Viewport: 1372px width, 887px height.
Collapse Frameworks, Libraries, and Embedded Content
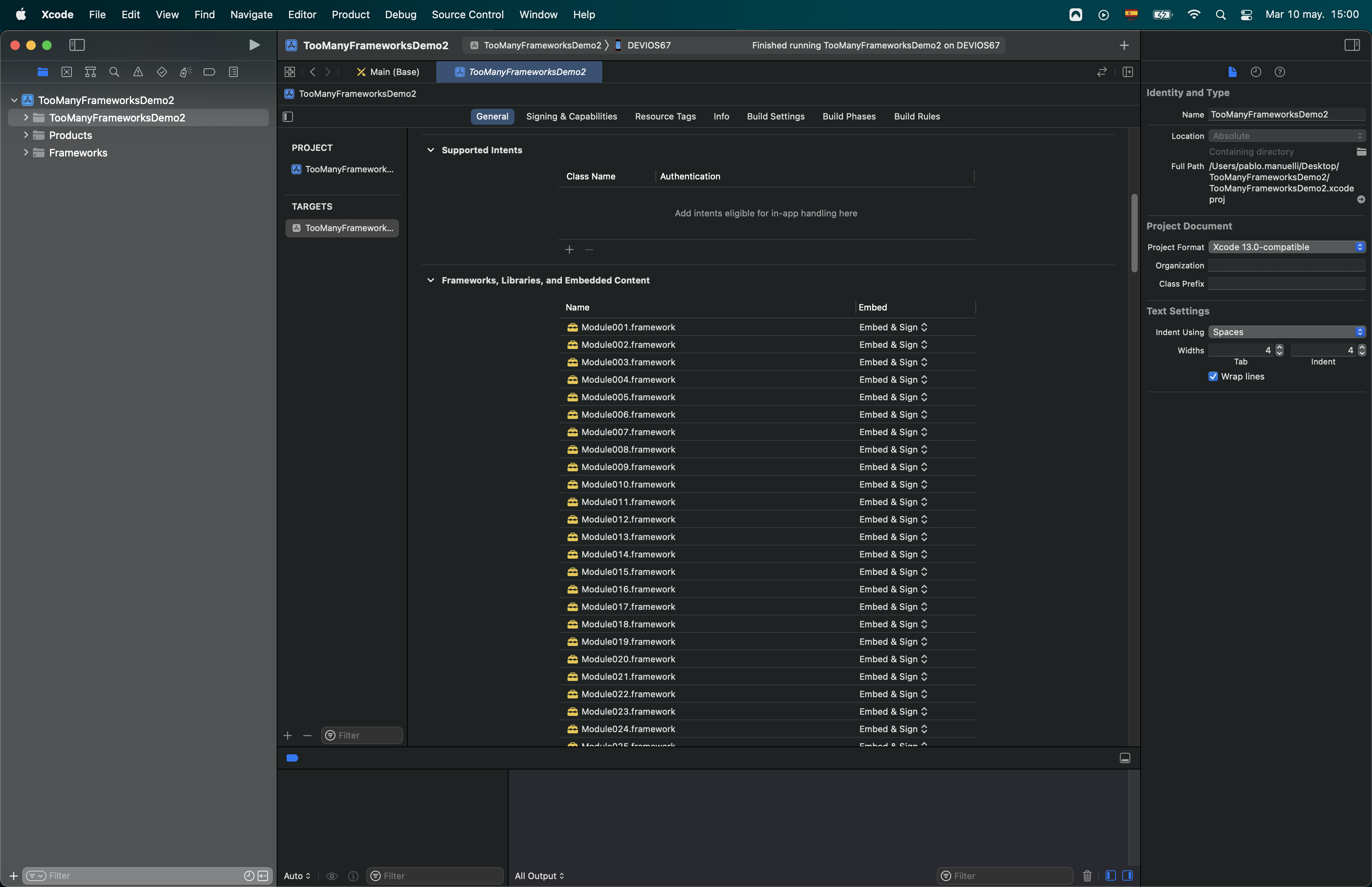click(430, 280)
